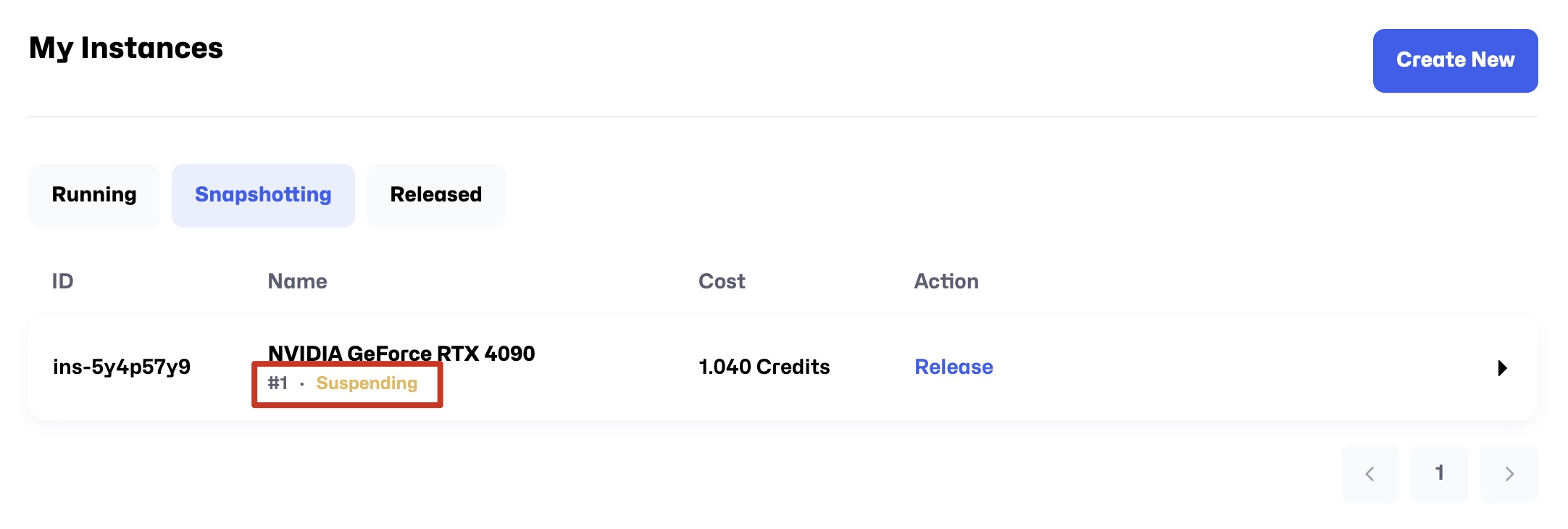Select the Snapshotting tab
The height and width of the screenshot is (529, 1568).
[263, 195]
